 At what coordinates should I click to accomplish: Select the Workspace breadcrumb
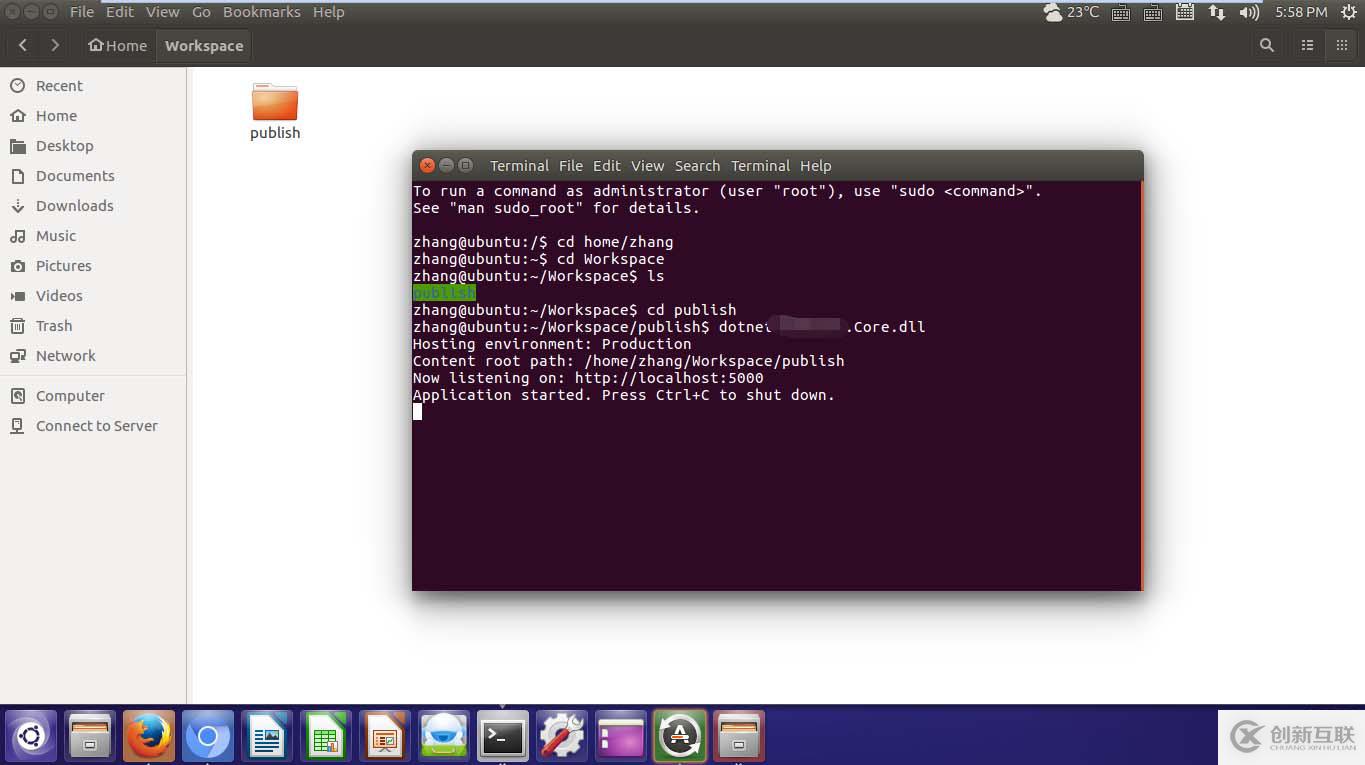[204, 45]
